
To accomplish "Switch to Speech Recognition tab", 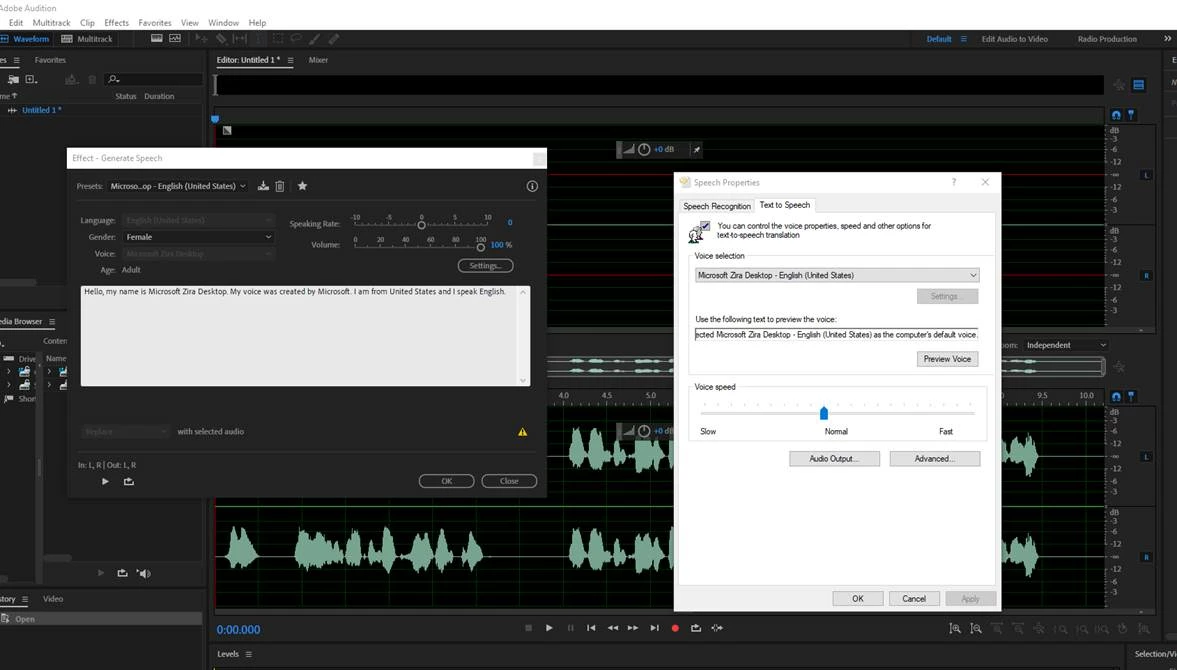I will pos(717,206).
